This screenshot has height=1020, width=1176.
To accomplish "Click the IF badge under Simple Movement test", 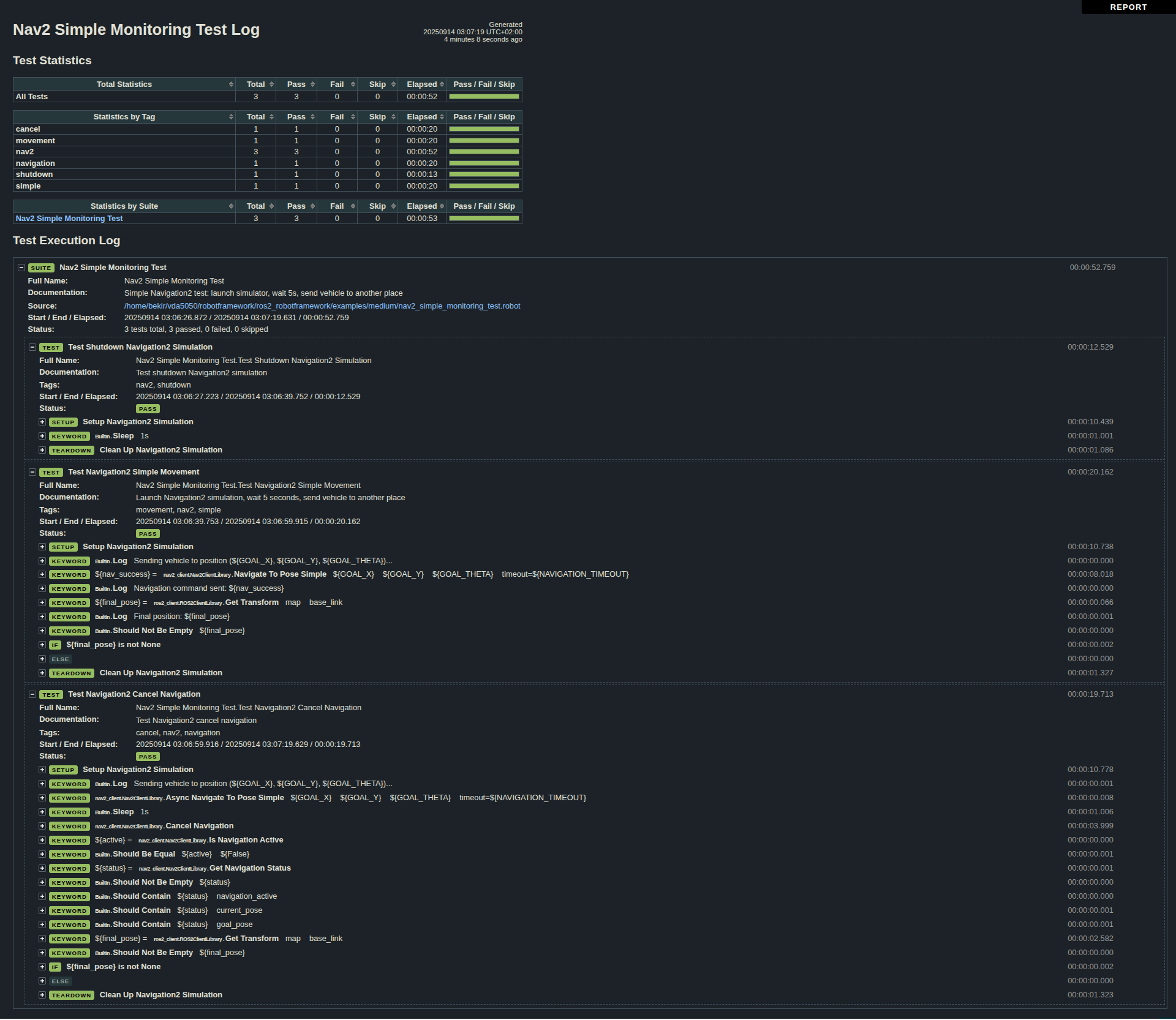I will point(55,645).
